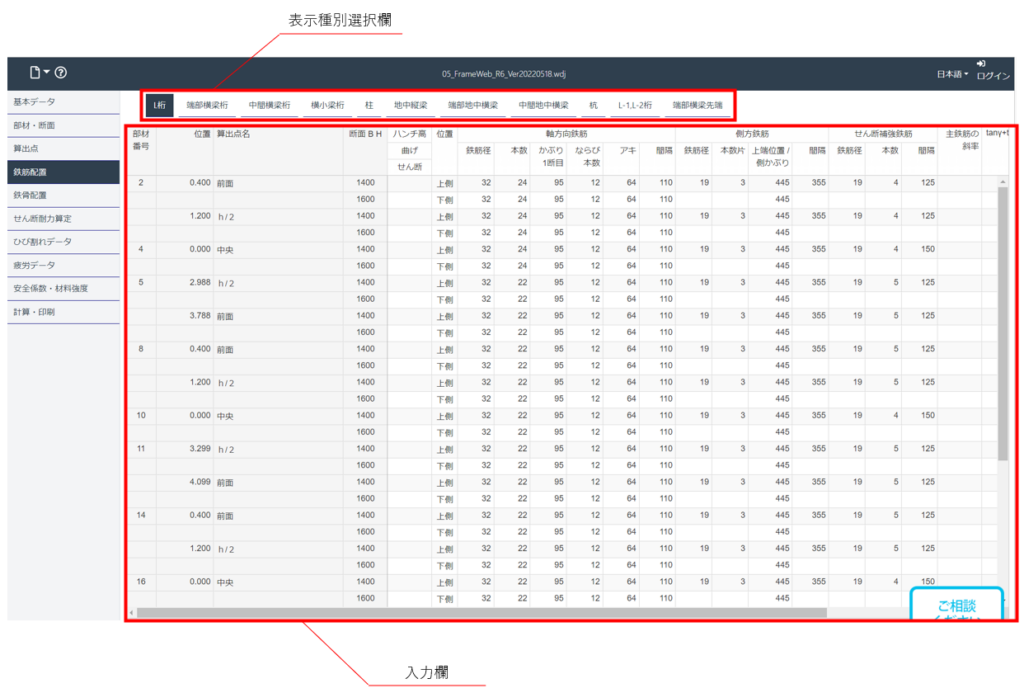Image resolution: width=1024 pixels, height=688 pixels.
Task: Open the L-1,L-2桁 tab
Action: tap(635, 105)
